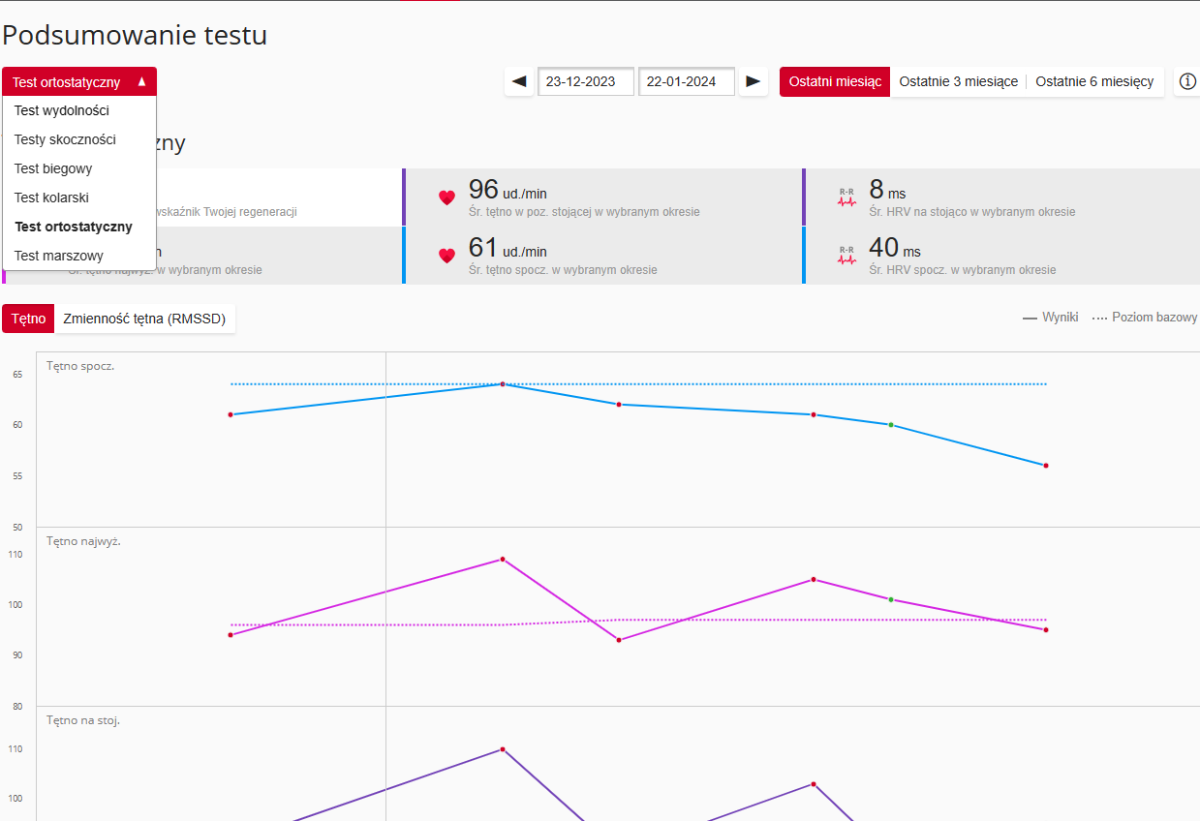Click R-R icon beside 8 ms HRV

point(847,197)
